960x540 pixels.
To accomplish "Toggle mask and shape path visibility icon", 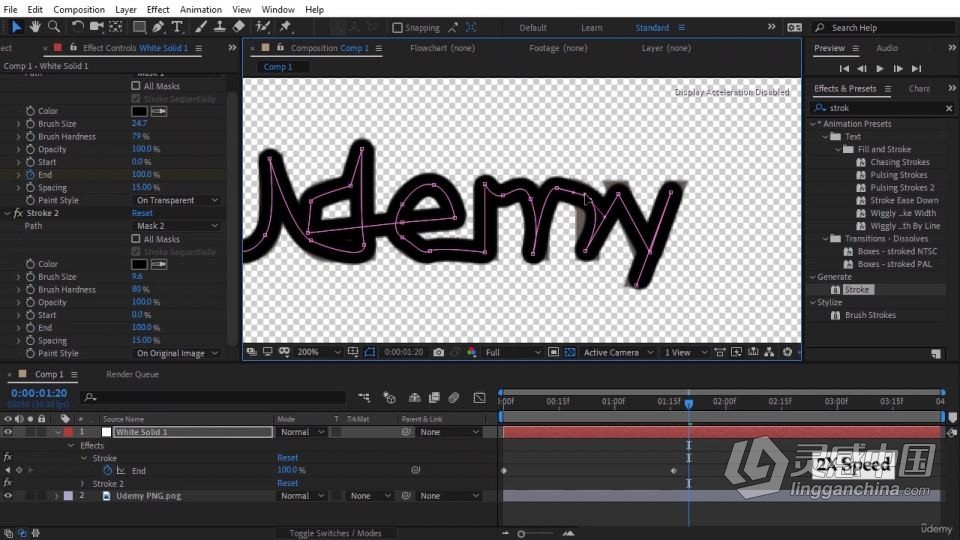I will (370, 352).
